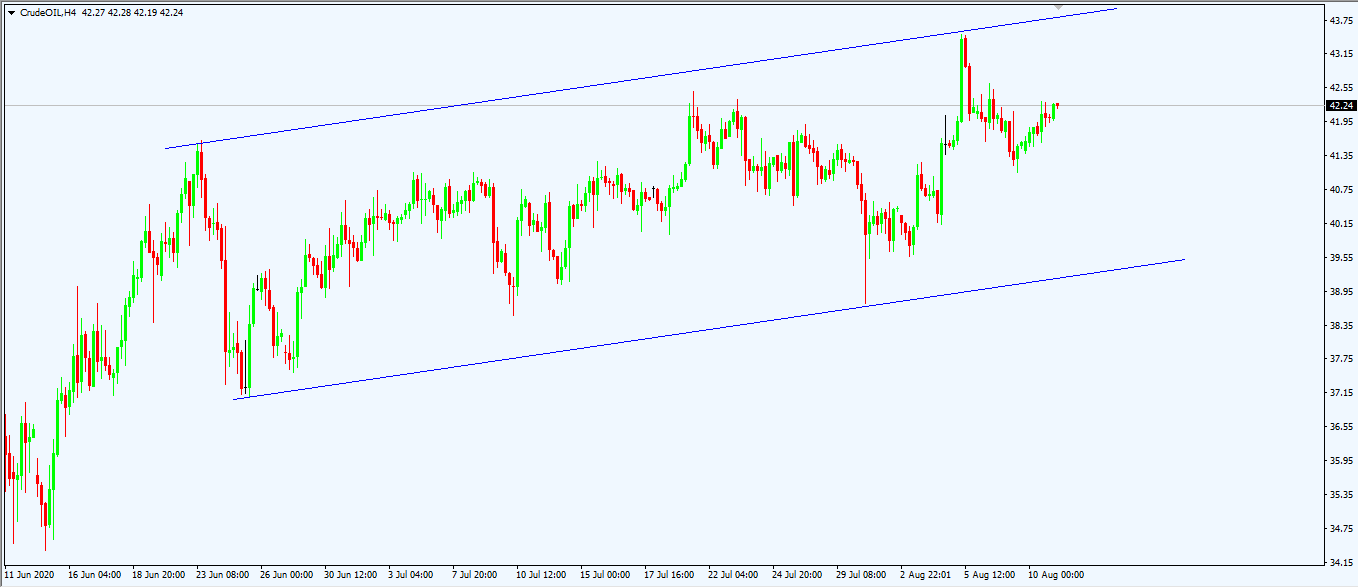Click the 38.35 price axis label
Image resolution: width=1358 pixels, height=588 pixels.
click(1341, 326)
